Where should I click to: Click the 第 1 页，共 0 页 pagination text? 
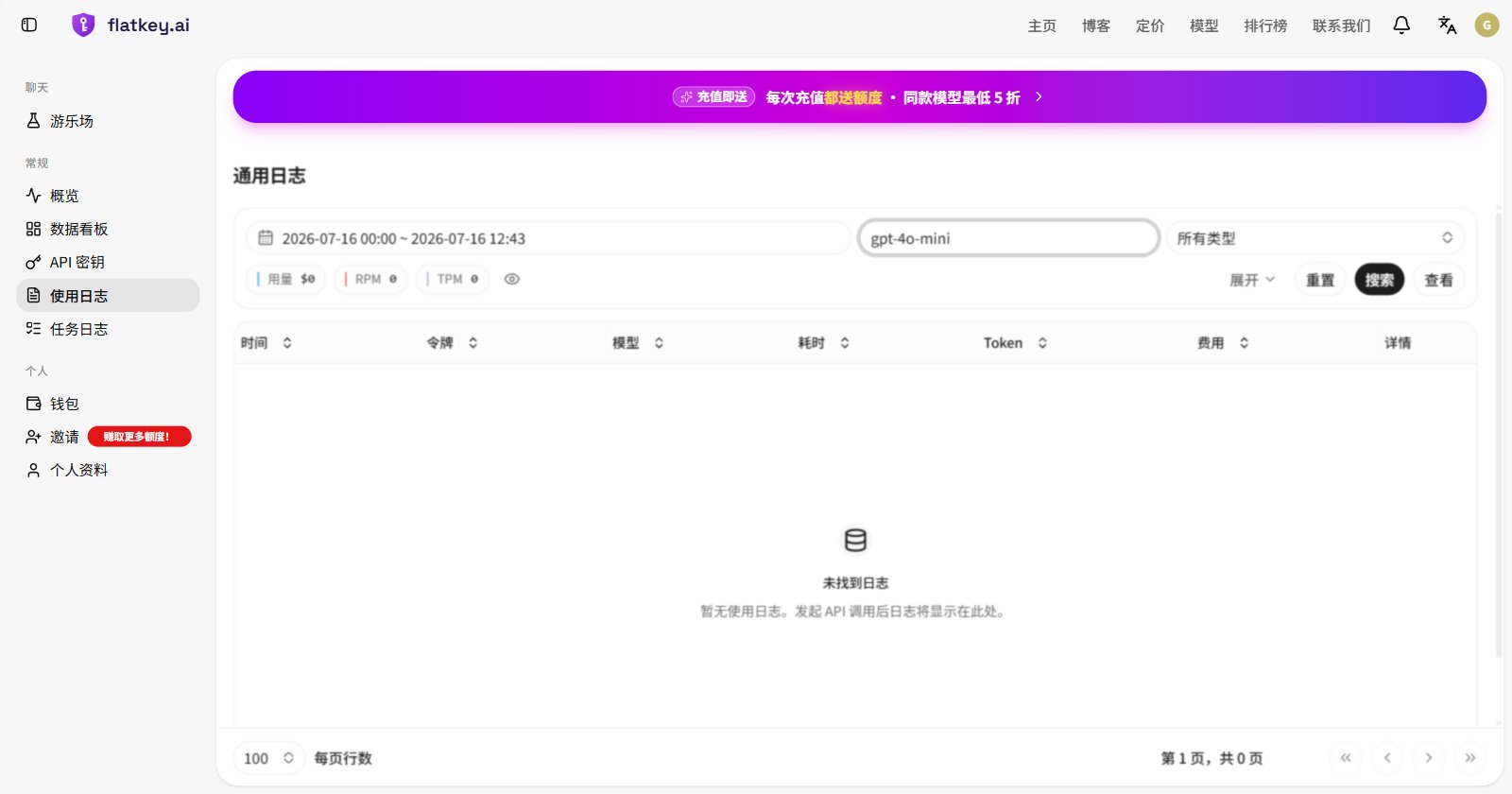coord(1211,758)
